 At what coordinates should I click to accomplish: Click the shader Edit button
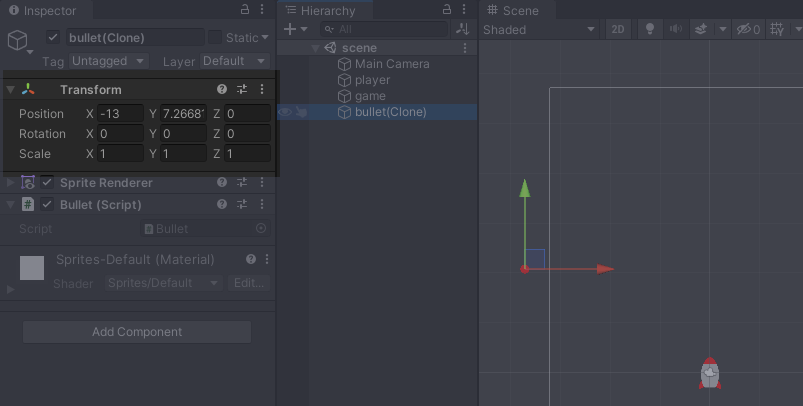(249, 283)
